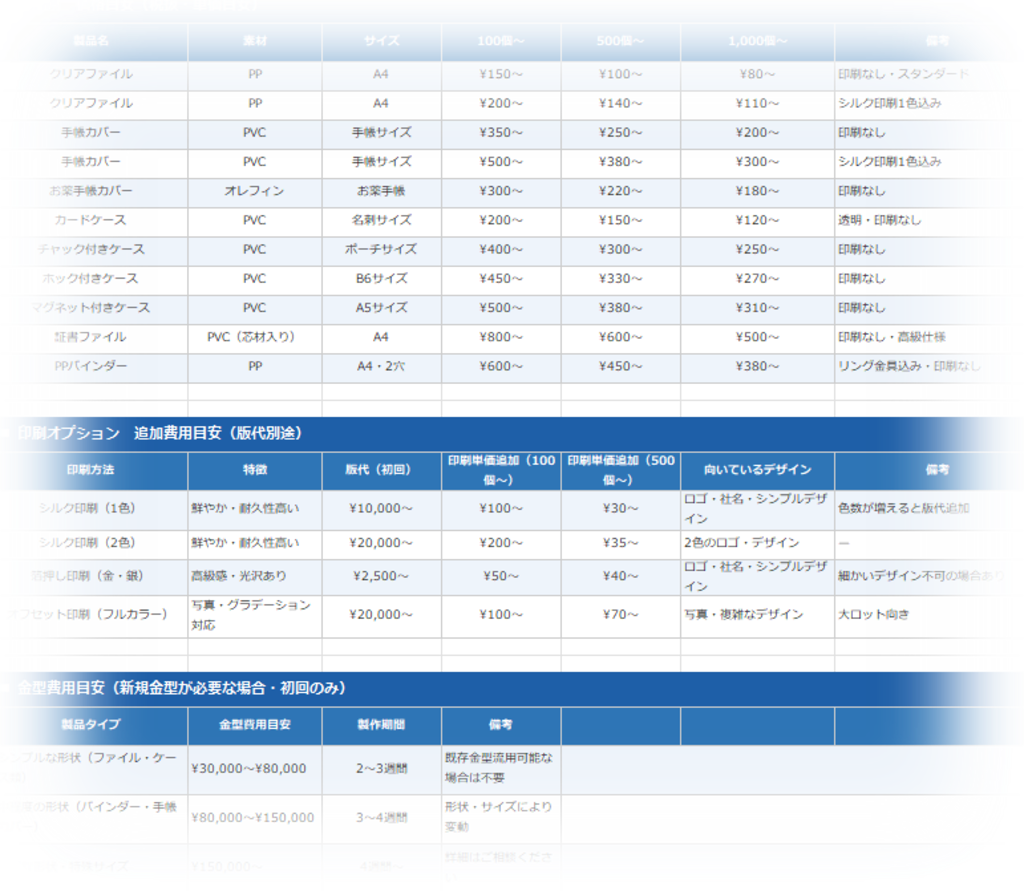Image resolution: width=1024 pixels, height=891 pixels.
Task: Click the ¥80~ price cell
Action: [x=757, y=74]
